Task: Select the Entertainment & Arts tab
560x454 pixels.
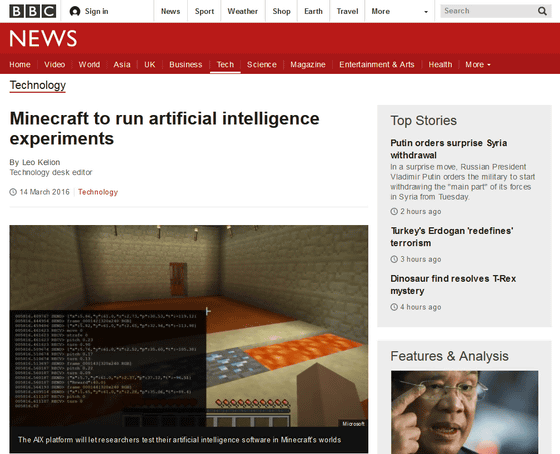Action: coord(377,65)
